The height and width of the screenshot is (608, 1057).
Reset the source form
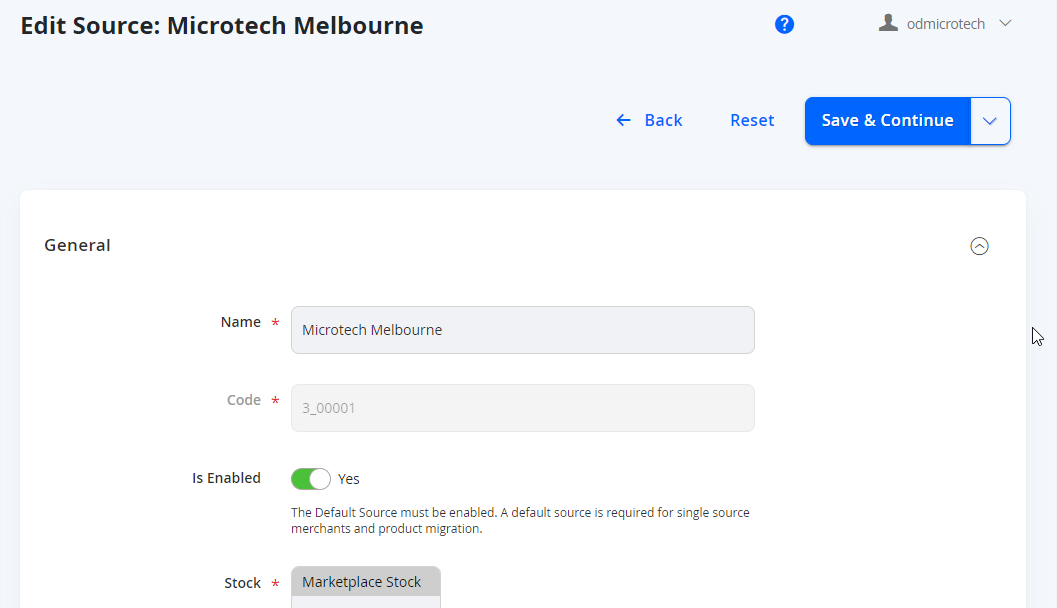(x=752, y=120)
